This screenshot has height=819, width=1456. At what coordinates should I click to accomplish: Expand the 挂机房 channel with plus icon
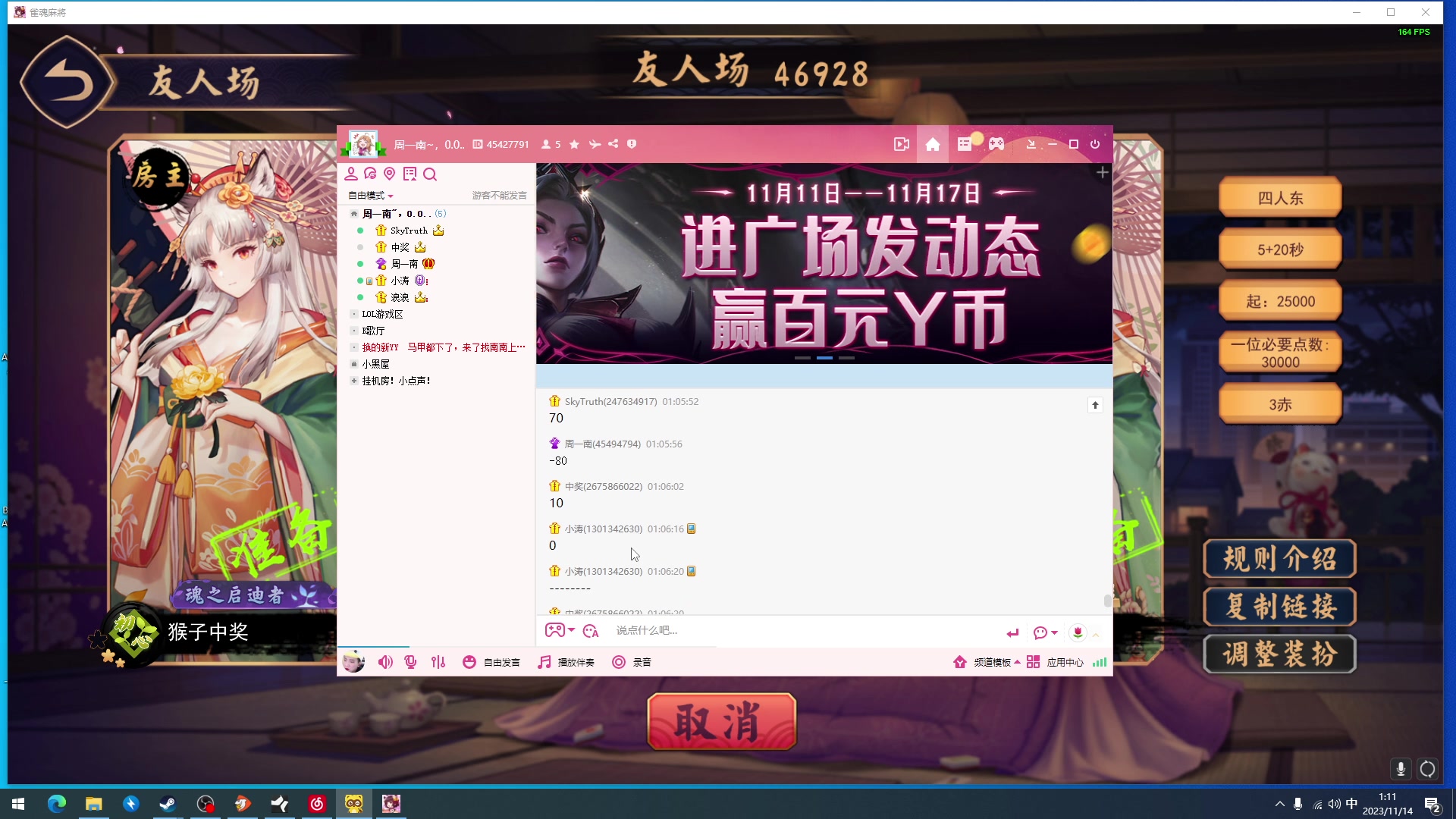[353, 381]
